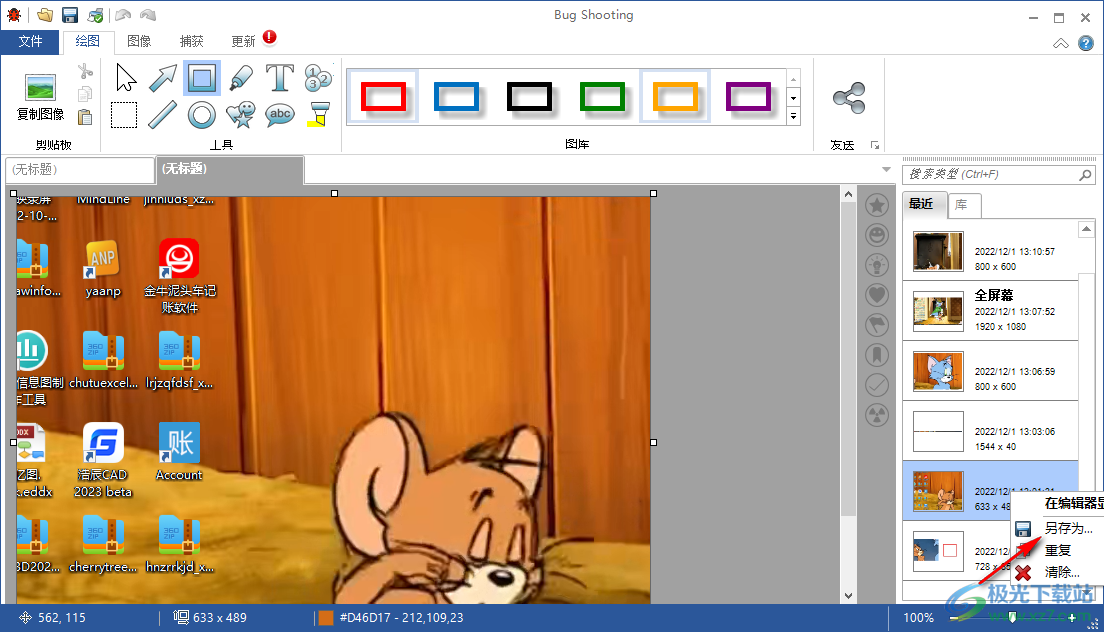
Task: Click the canvas vertical scrollbar down arrow
Action: pos(848,595)
